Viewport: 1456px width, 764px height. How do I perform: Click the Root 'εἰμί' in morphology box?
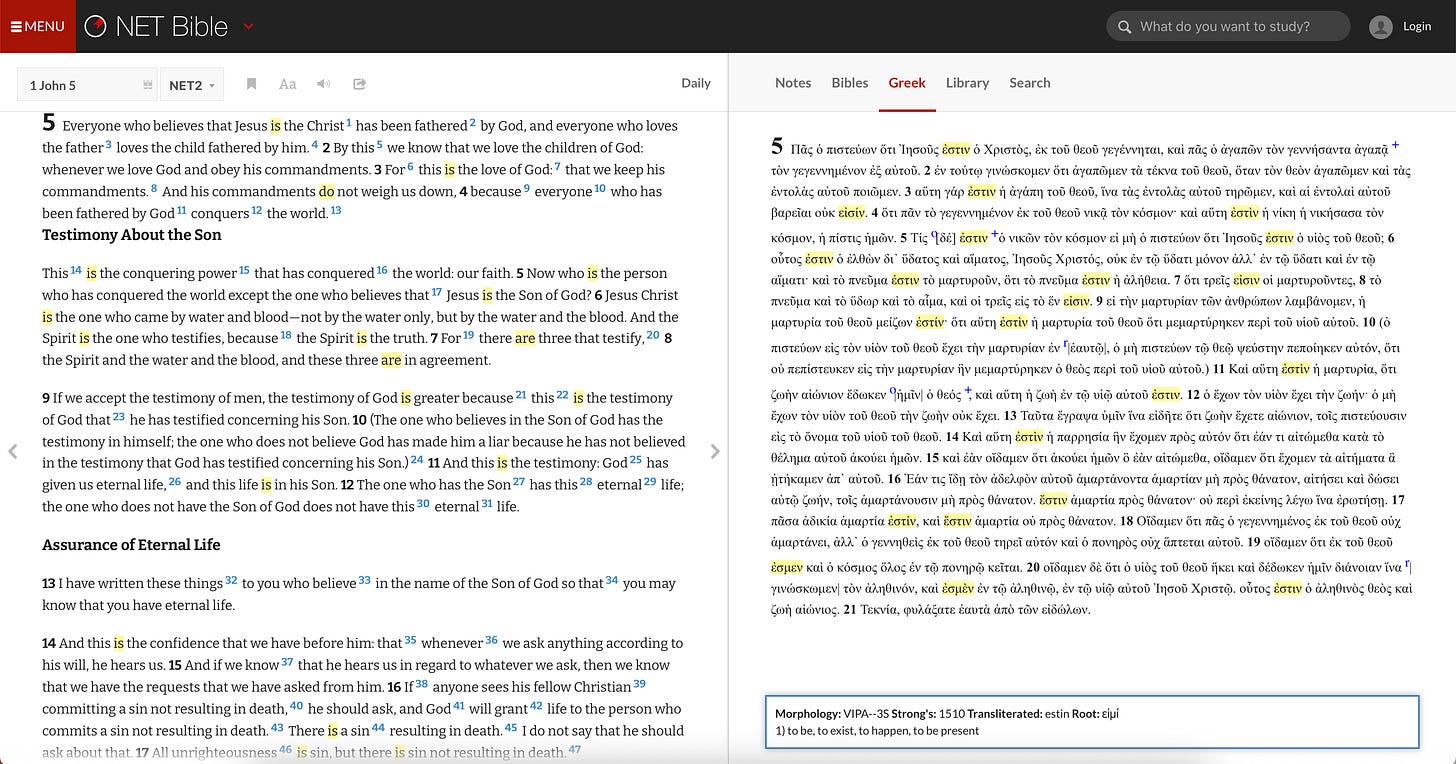pos(1109,714)
